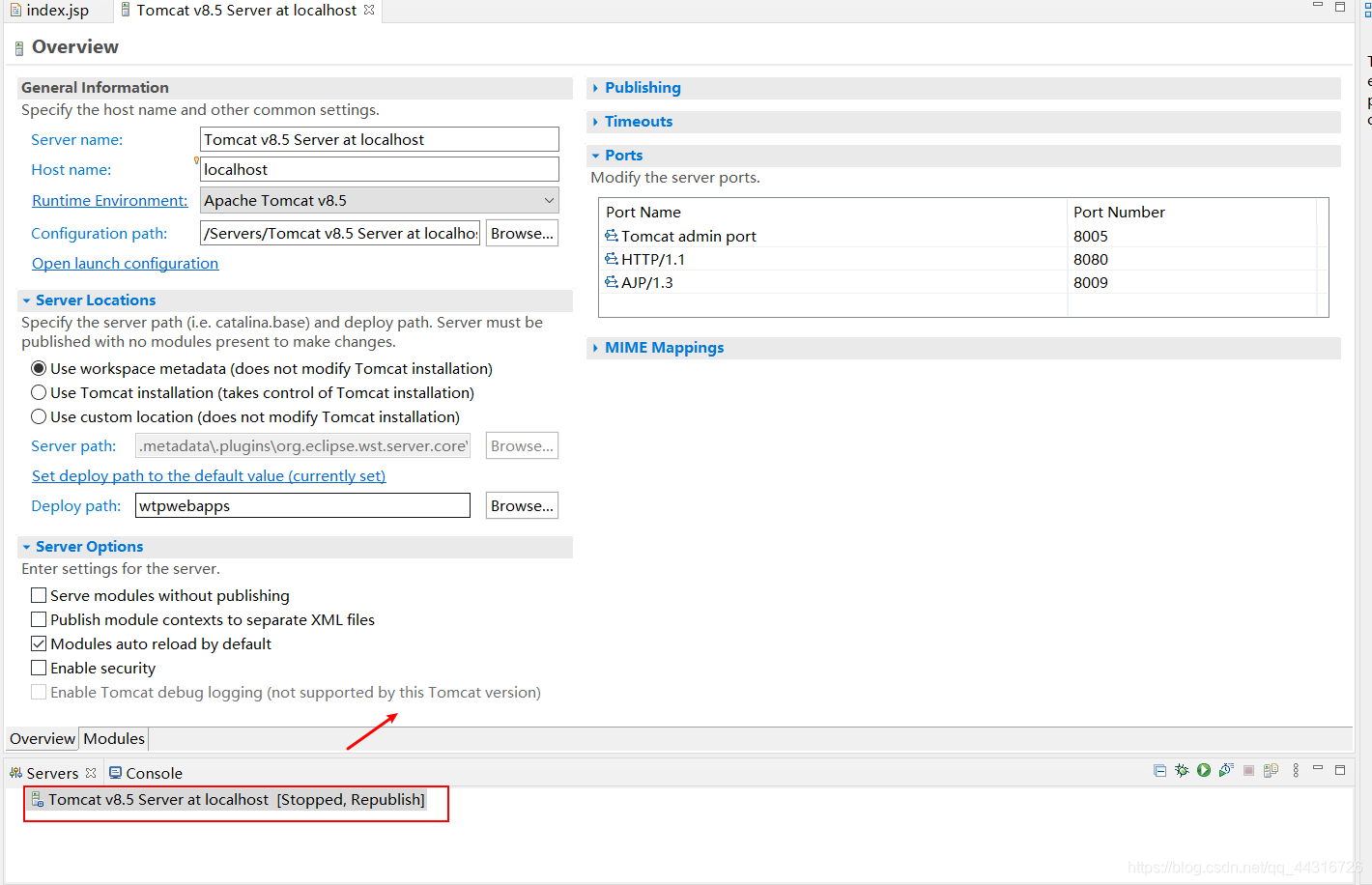This screenshot has height=885, width=1372.
Task: Open the Runtime Environment link
Action: 109,200
